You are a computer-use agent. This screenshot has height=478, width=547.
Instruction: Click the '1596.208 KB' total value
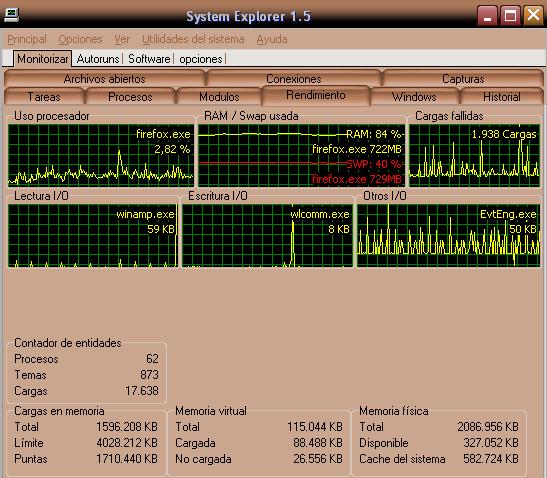click(x=127, y=427)
